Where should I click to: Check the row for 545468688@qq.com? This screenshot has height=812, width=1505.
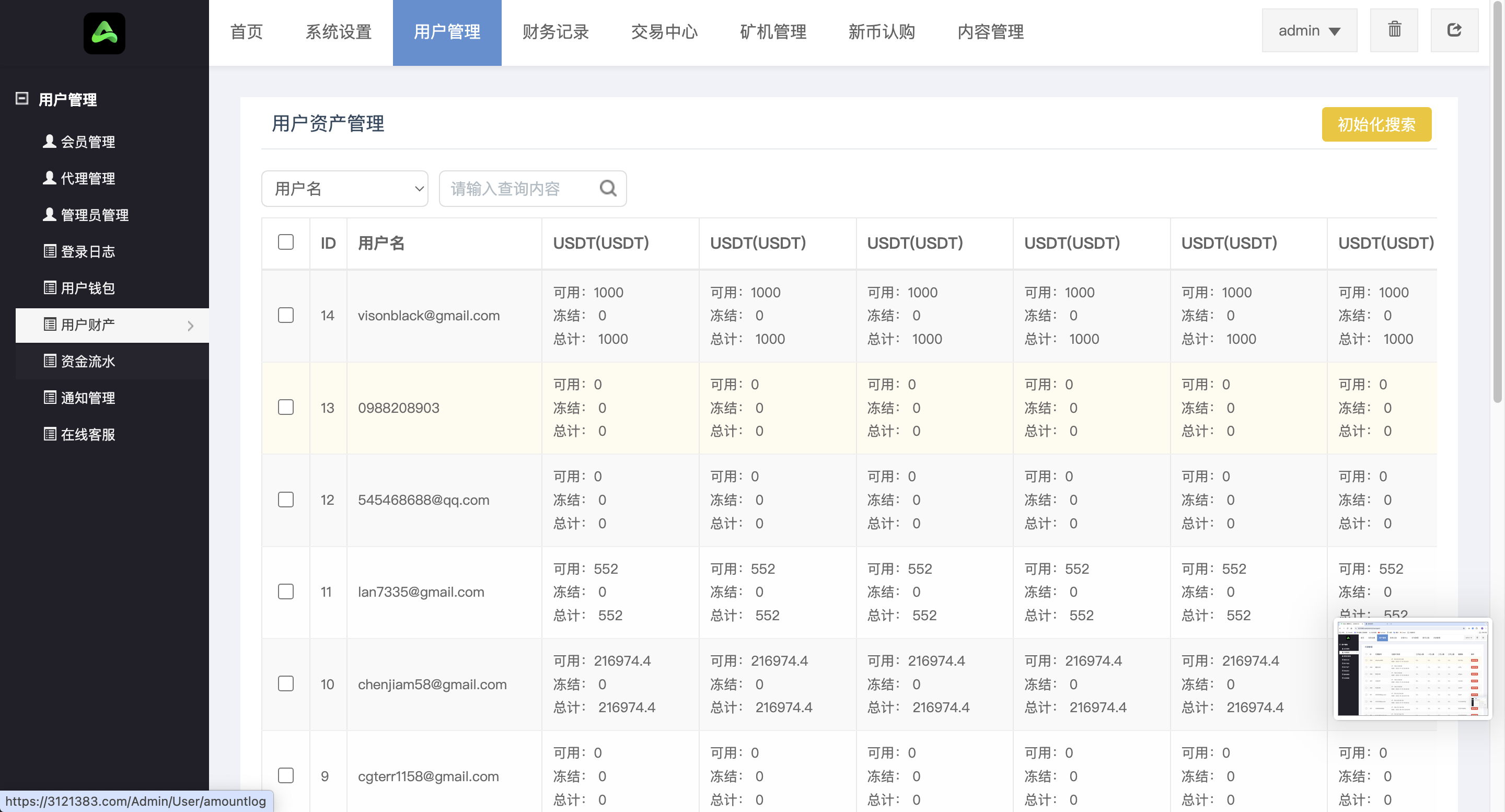click(286, 500)
